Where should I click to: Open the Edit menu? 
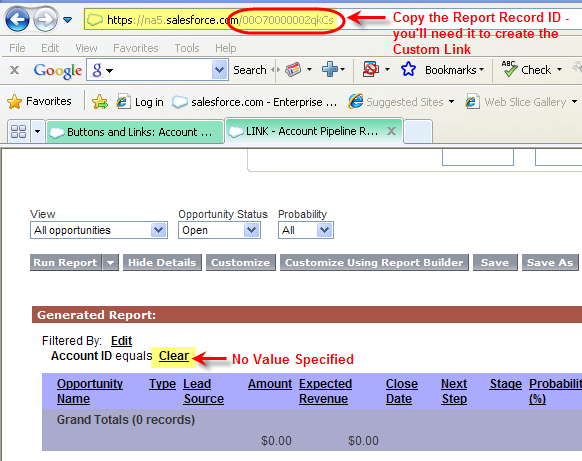pyautogui.click(x=50, y=48)
